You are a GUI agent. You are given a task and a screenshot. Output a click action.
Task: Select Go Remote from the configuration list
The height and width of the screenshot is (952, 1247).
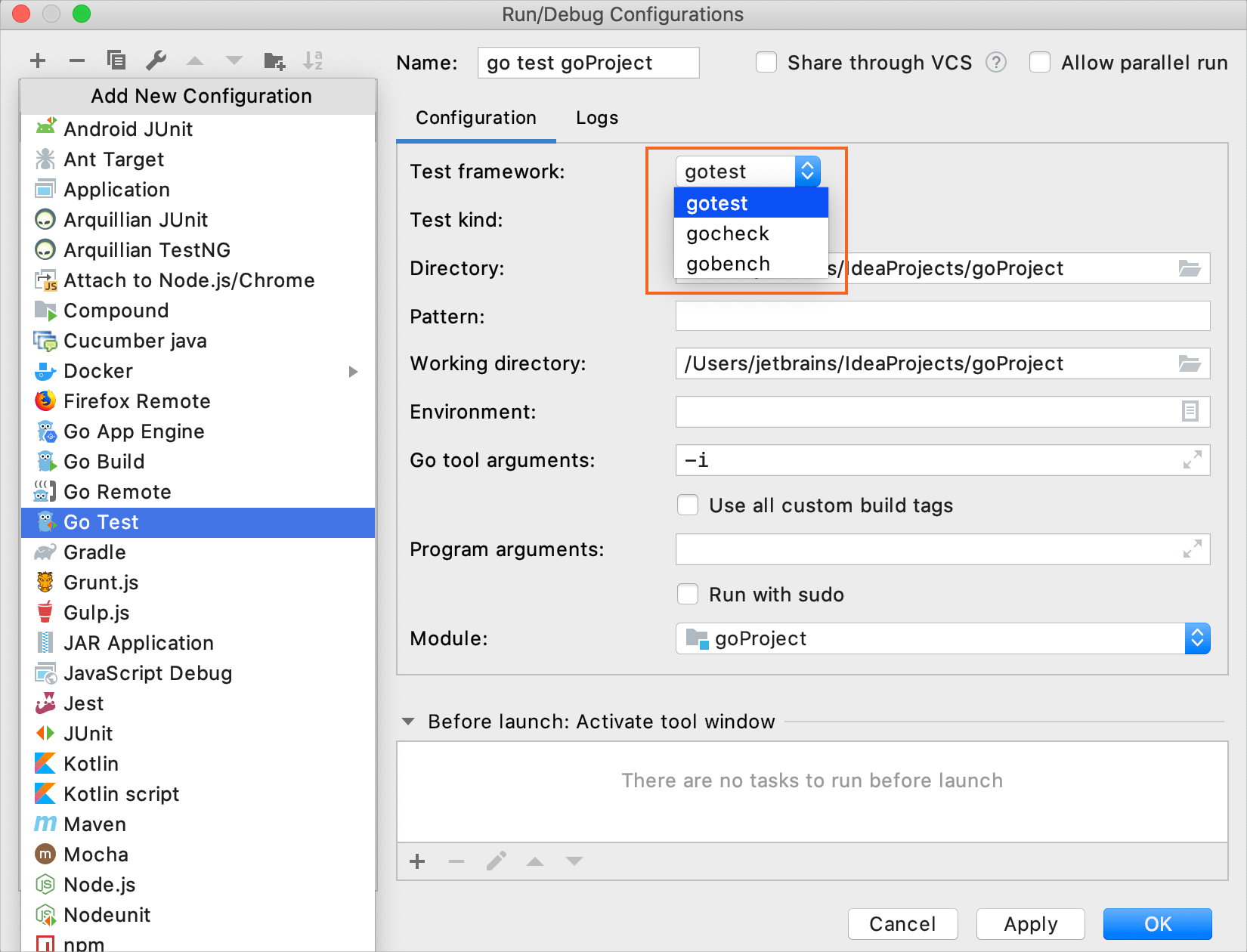pyautogui.click(x=118, y=491)
